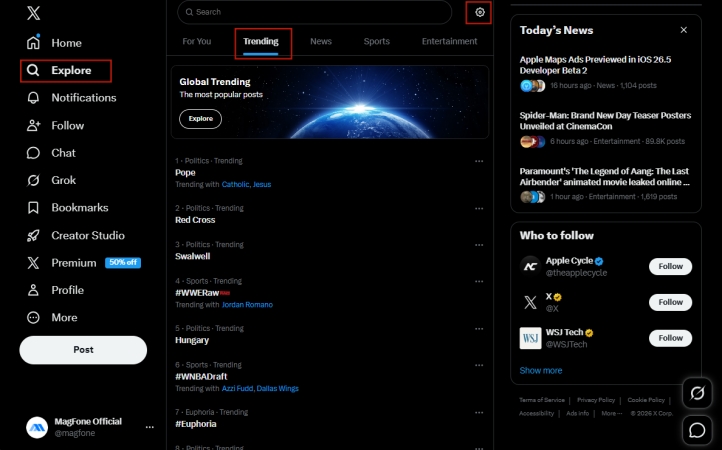Image resolution: width=722 pixels, height=450 pixels.
Task: Open more options for Hungary trend
Action: (479, 329)
